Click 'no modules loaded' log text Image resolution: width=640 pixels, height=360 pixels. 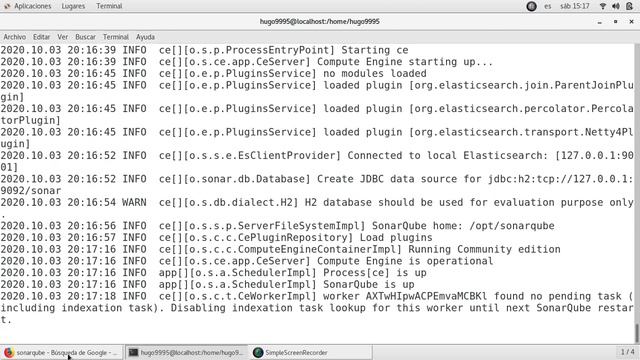(375, 73)
